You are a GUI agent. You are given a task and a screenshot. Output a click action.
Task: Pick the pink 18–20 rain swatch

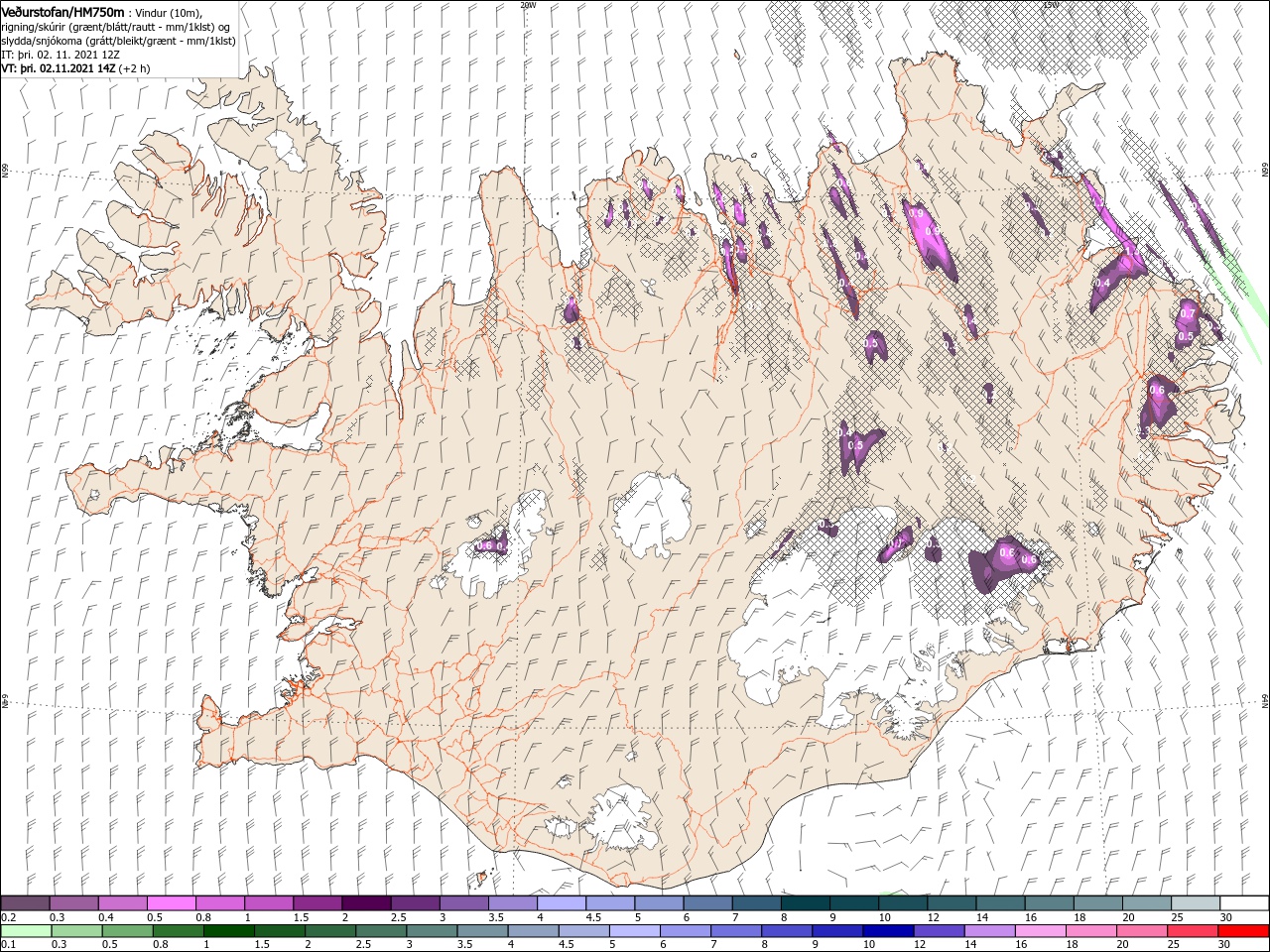tap(1090, 931)
